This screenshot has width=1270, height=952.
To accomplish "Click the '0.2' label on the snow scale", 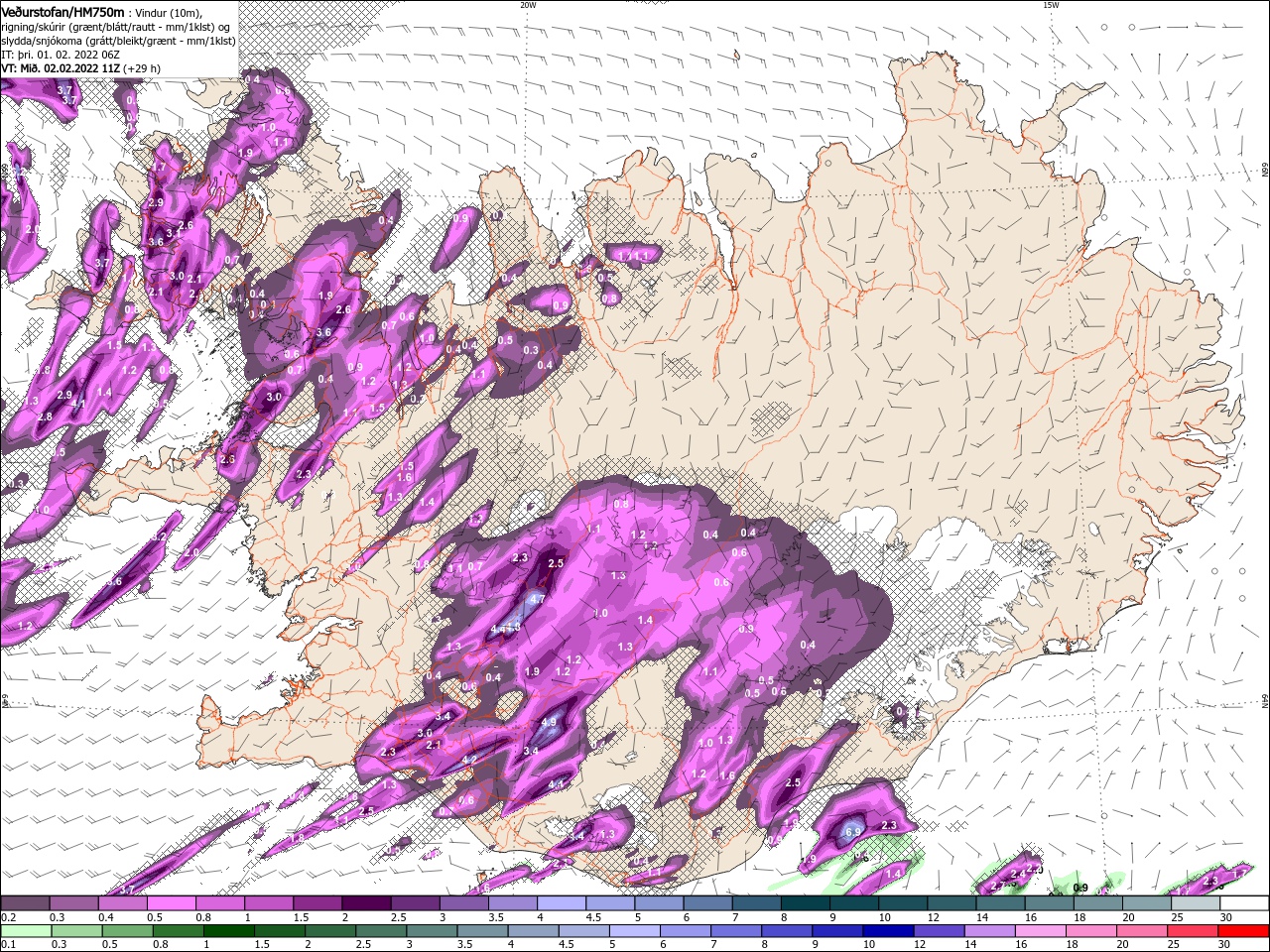I will click(7, 917).
